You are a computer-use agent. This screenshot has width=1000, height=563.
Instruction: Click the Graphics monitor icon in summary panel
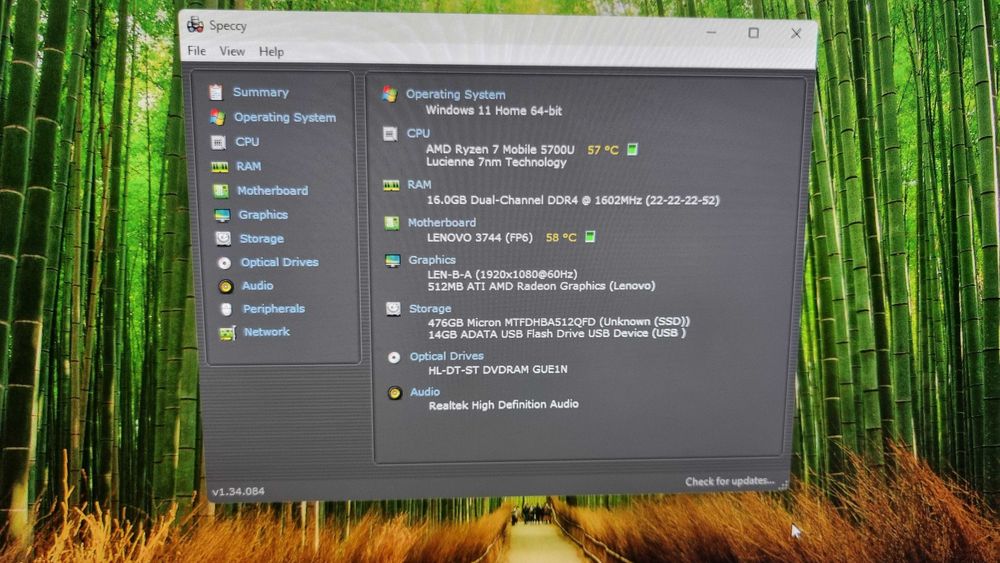392,260
